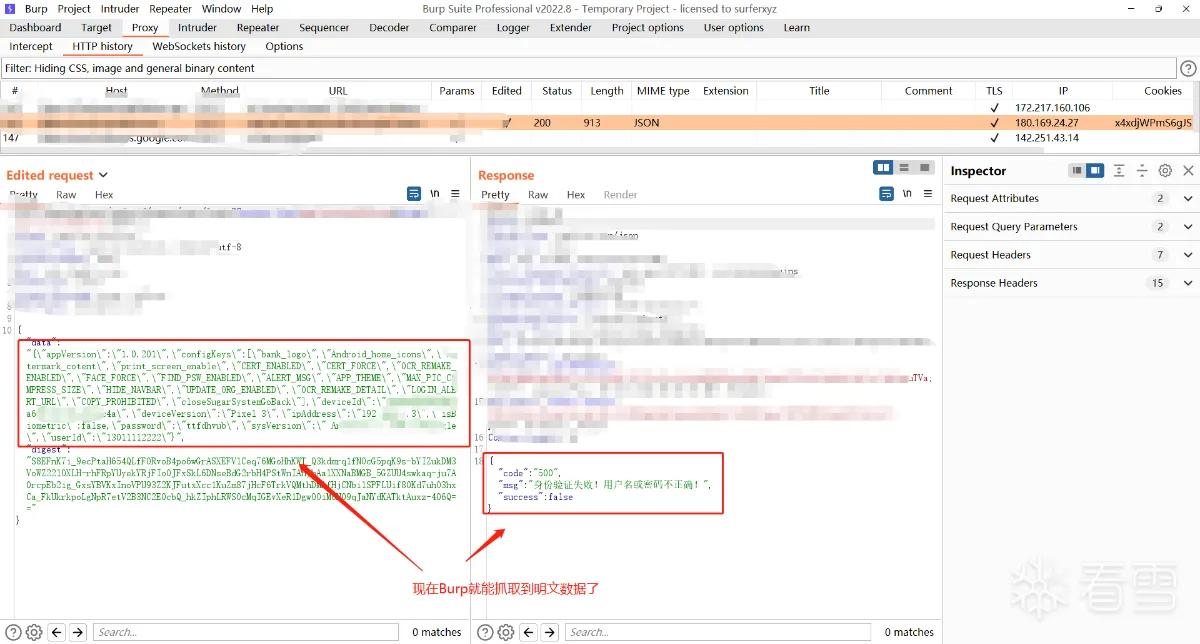Image resolution: width=1200 pixels, height=644 pixels.
Task: Show response in Hex view
Action: (x=576, y=195)
